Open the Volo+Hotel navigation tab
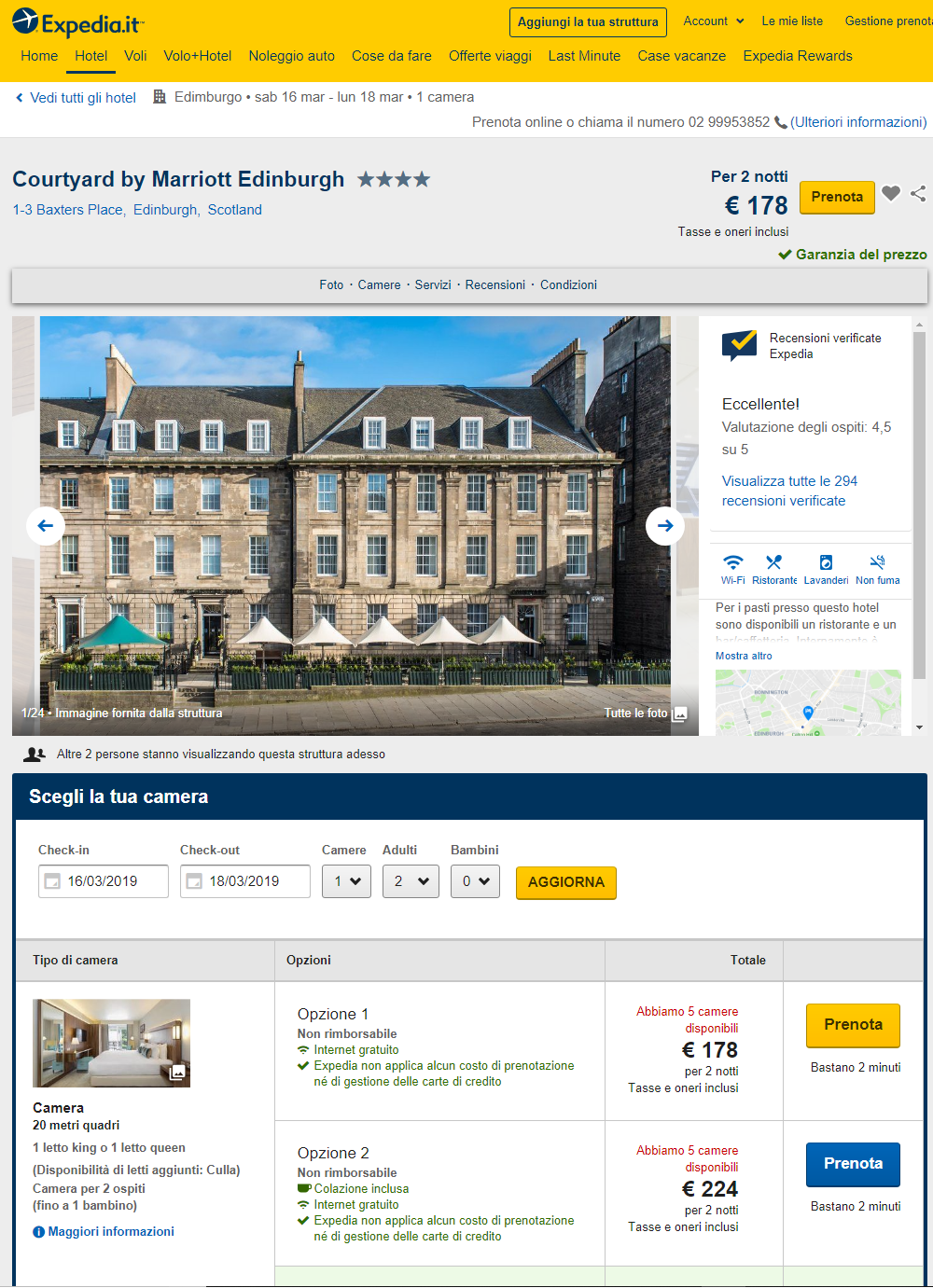Viewport: 933px width, 1288px height. click(198, 56)
